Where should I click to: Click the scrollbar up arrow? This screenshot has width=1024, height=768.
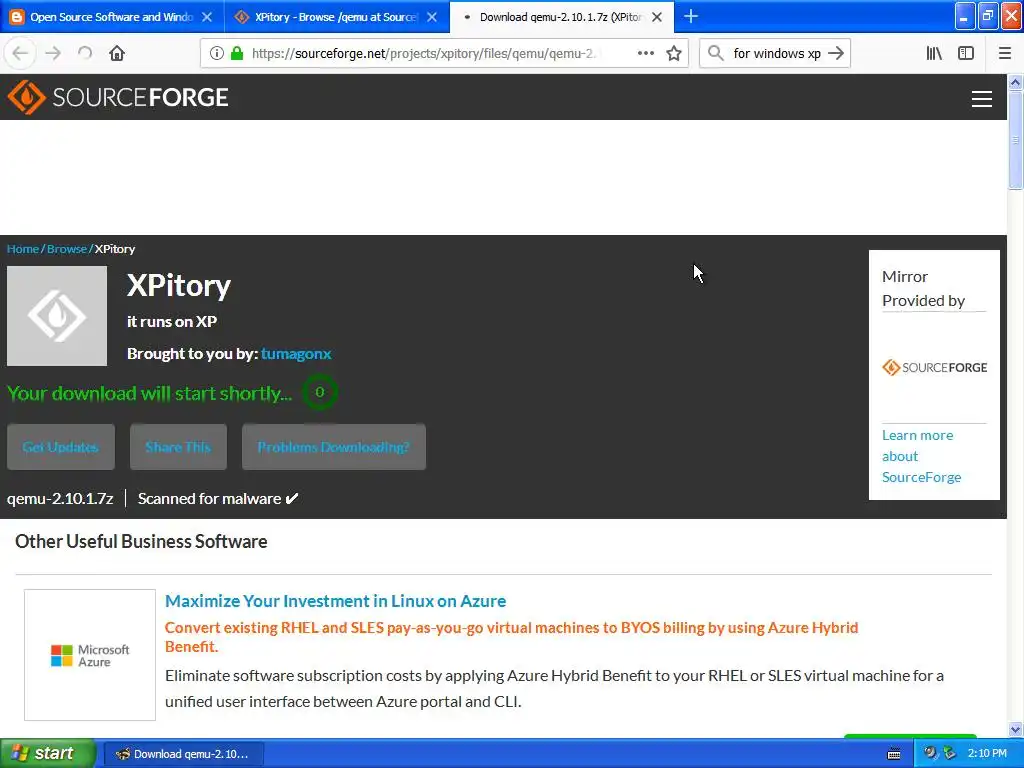(x=1015, y=82)
